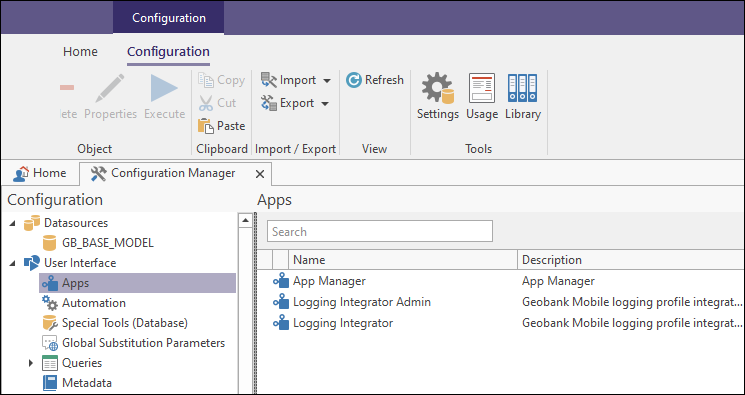
Task: Click the Metadata book icon
Action: [x=49, y=383]
